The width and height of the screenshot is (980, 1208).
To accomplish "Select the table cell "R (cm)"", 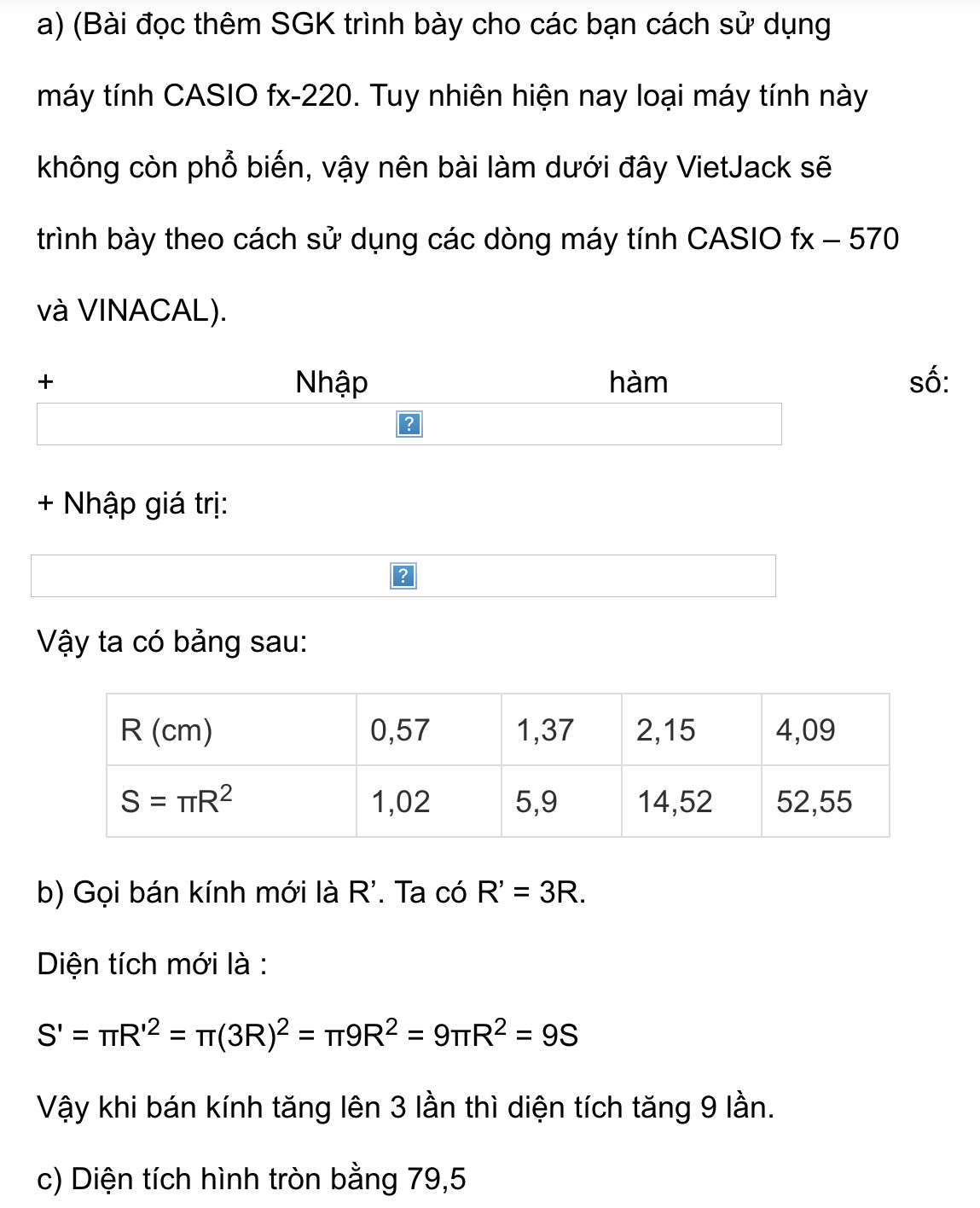I will point(231,730).
